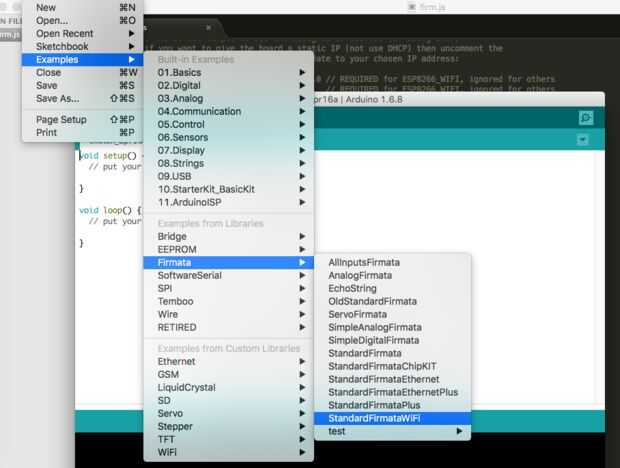Open the StandardFirmataChipKIT example
The width and height of the screenshot is (620, 468).
393,366
